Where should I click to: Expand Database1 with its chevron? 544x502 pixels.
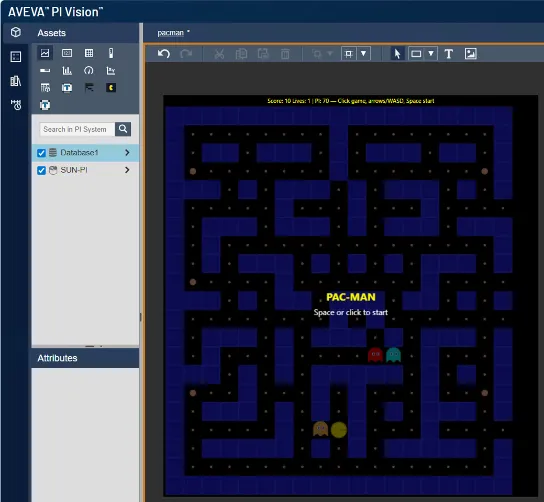(127, 153)
